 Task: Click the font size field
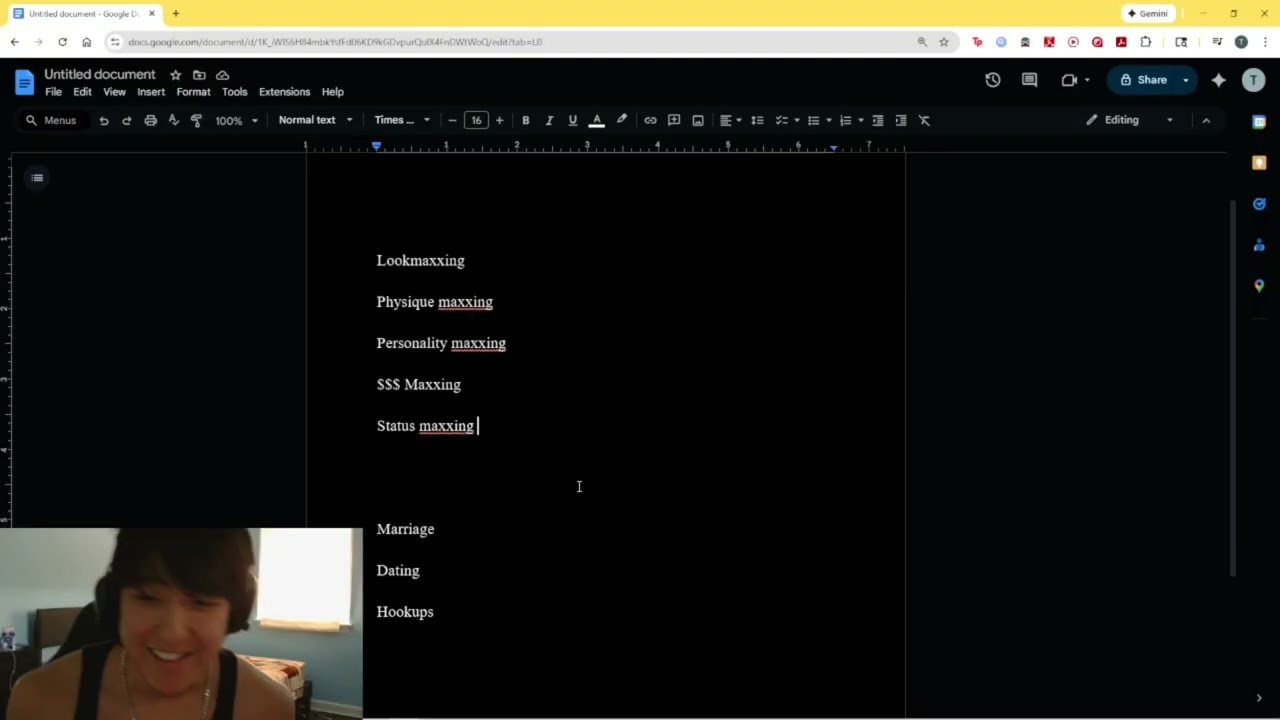pyautogui.click(x=476, y=120)
